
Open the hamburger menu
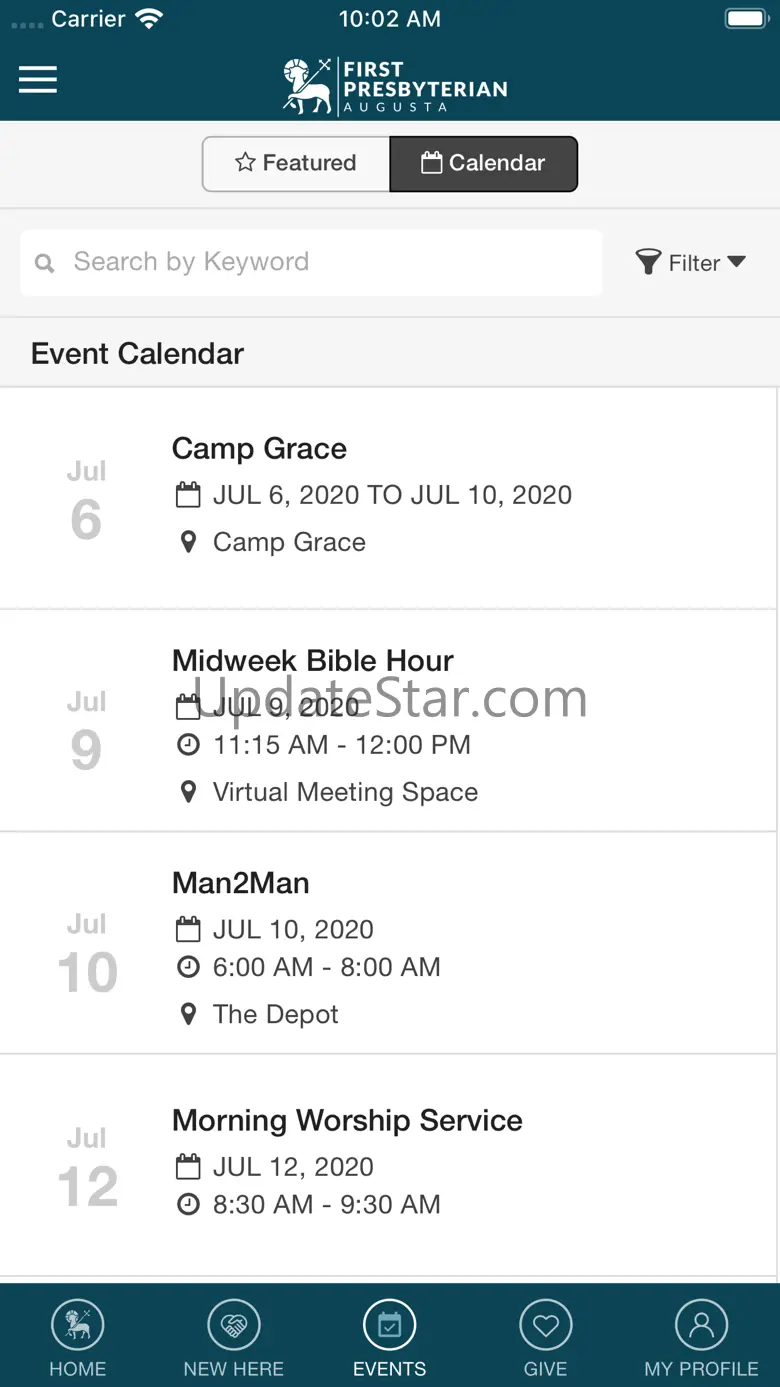(38, 80)
